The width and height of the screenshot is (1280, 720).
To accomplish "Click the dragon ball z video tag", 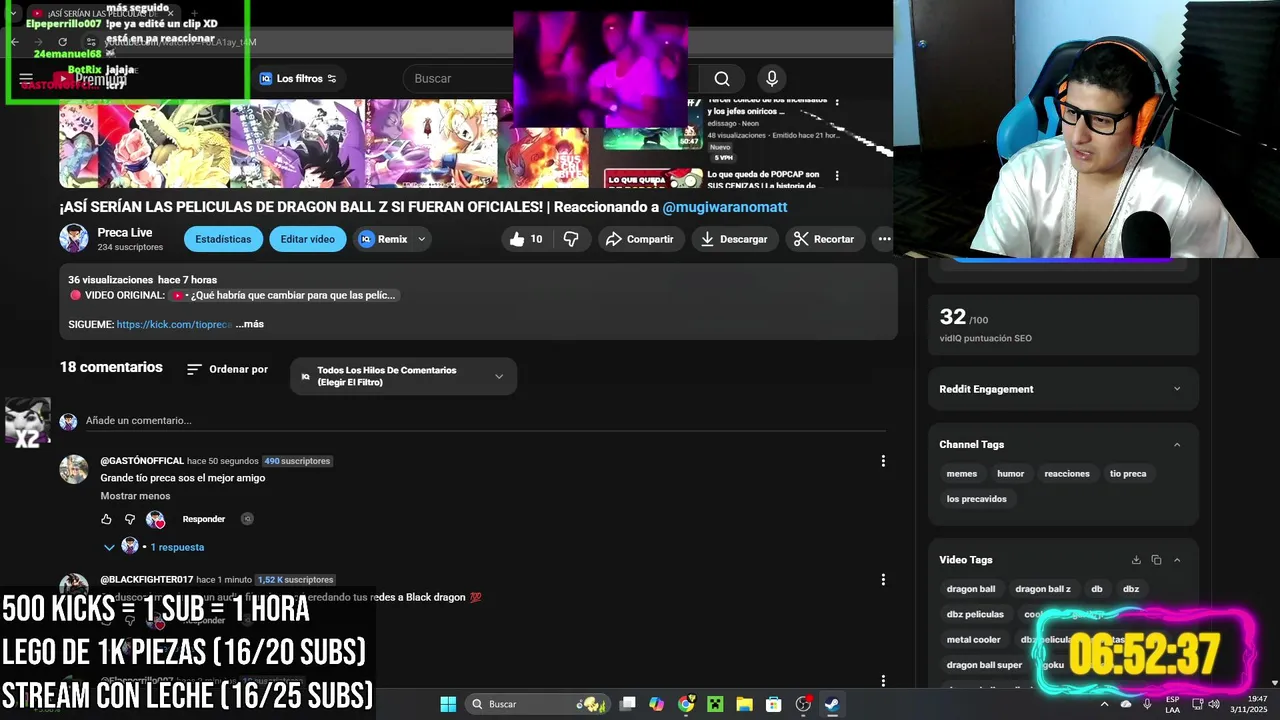I will coord(1043,589).
